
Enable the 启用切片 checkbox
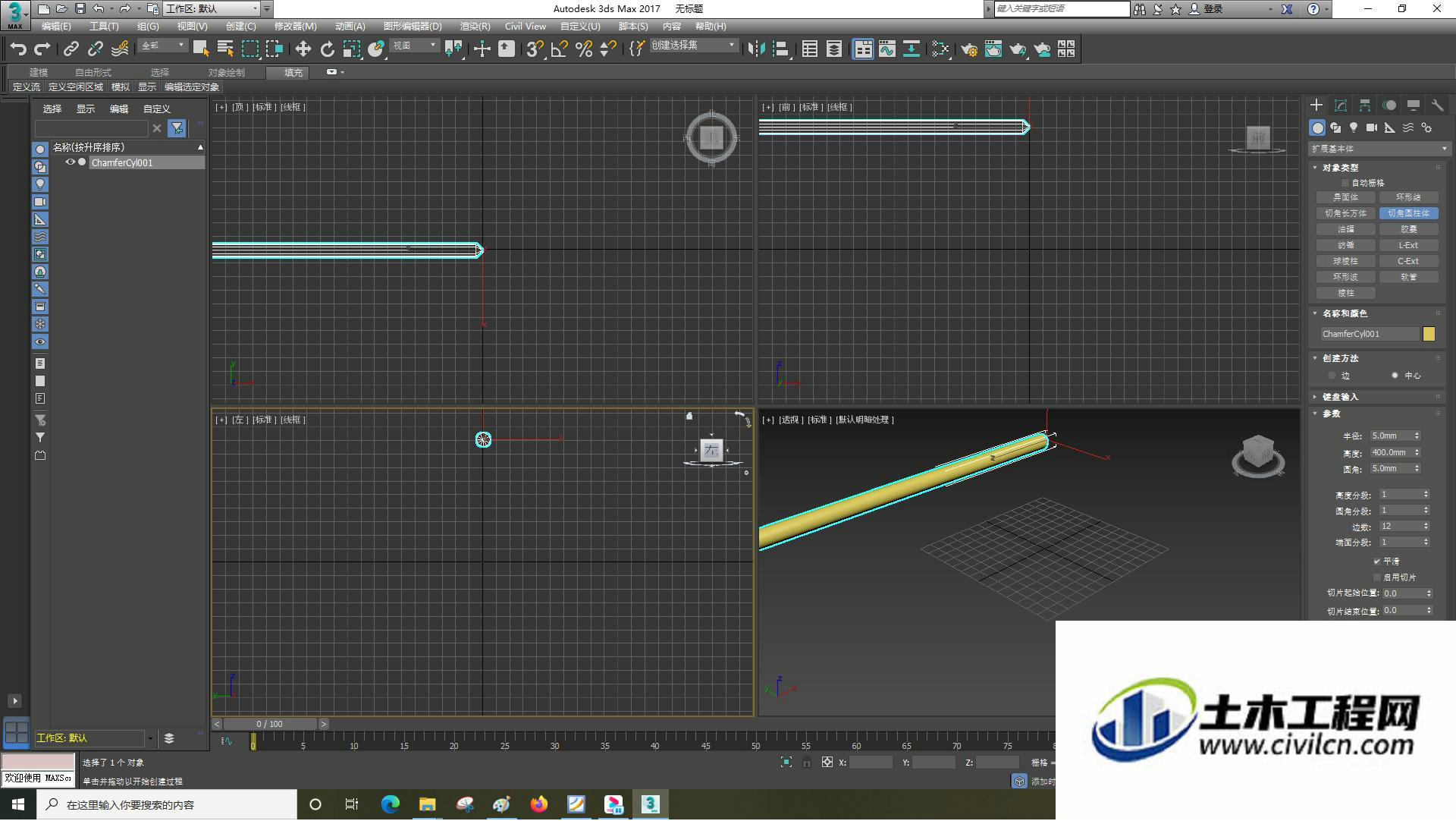(1376, 577)
